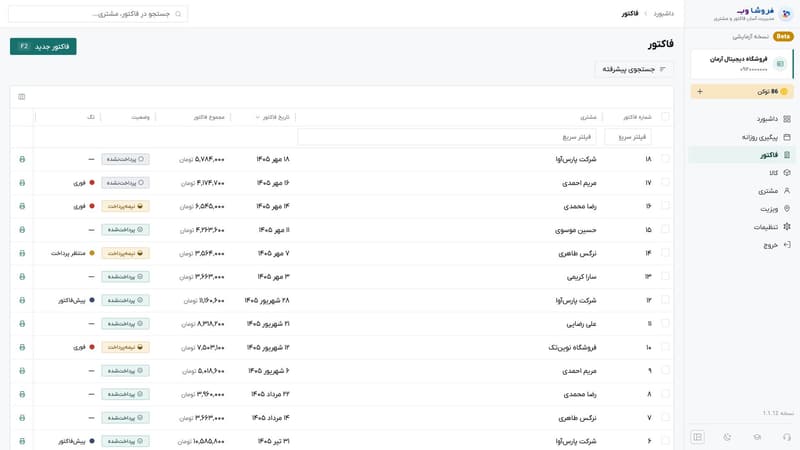This screenshot has height=450, width=800.
Task: Open the column settings icon above the table
Action: click(21, 96)
